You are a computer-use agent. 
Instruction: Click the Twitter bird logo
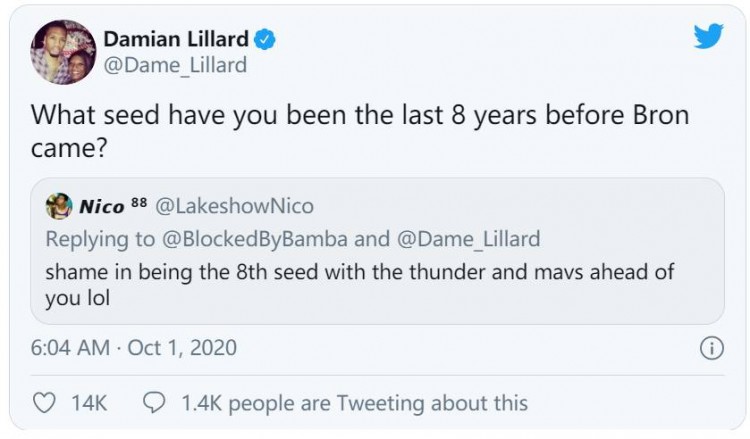coord(707,36)
